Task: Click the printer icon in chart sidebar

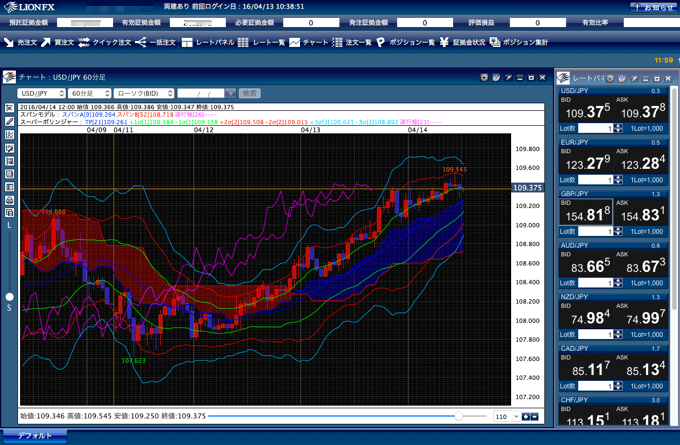Action: [9, 200]
